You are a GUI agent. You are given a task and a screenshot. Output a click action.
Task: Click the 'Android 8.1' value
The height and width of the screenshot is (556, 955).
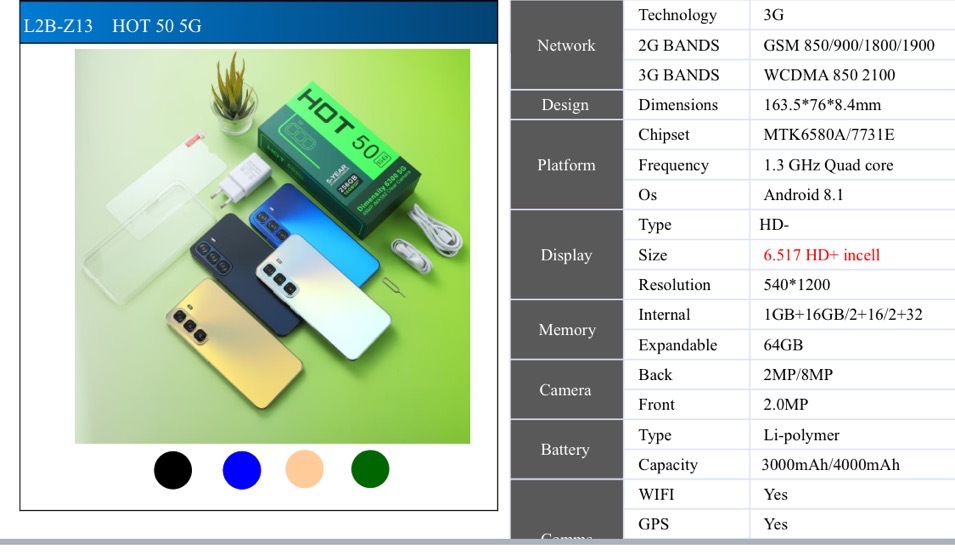click(x=803, y=195)
